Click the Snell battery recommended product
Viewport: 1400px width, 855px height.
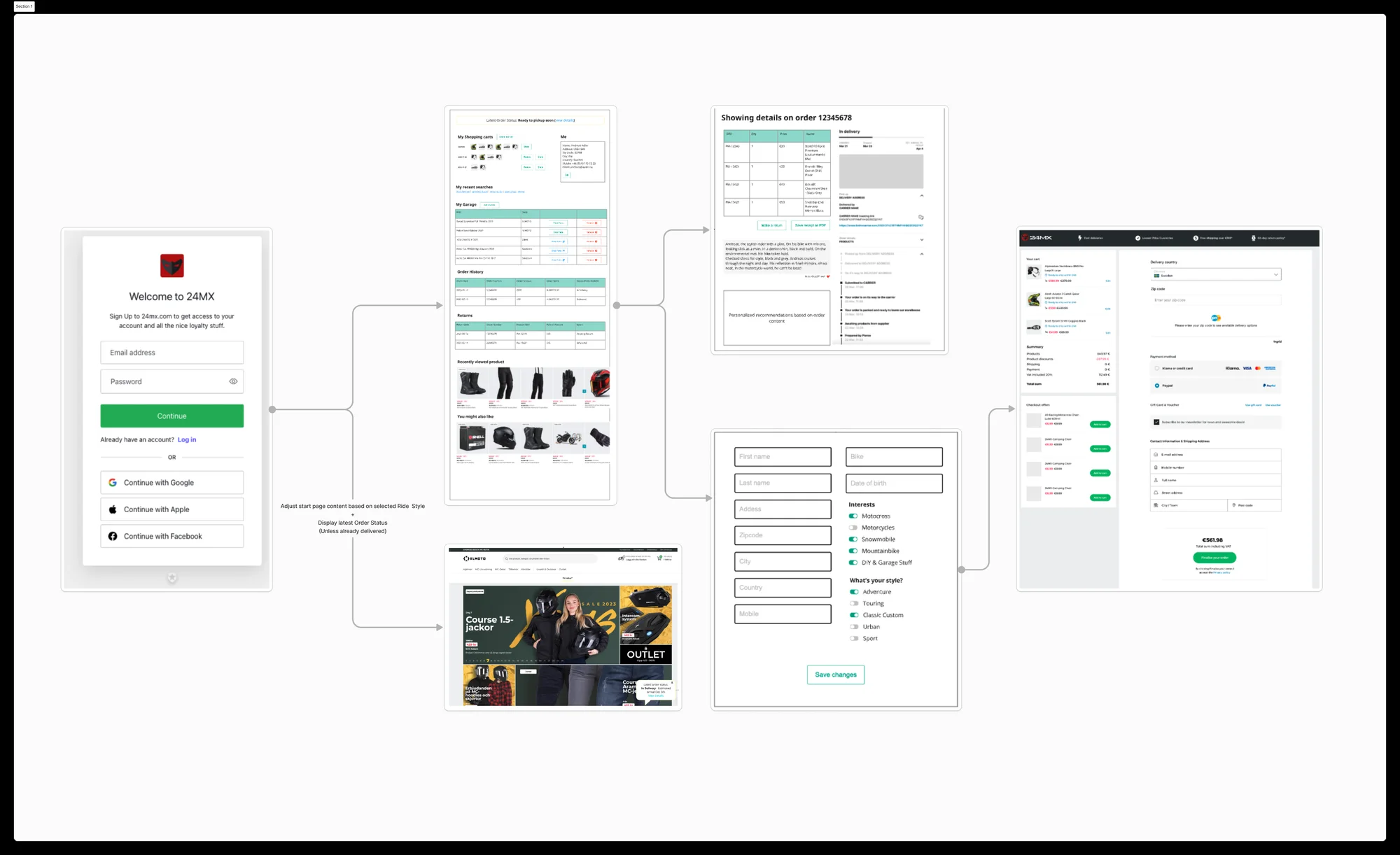point(472,438)
